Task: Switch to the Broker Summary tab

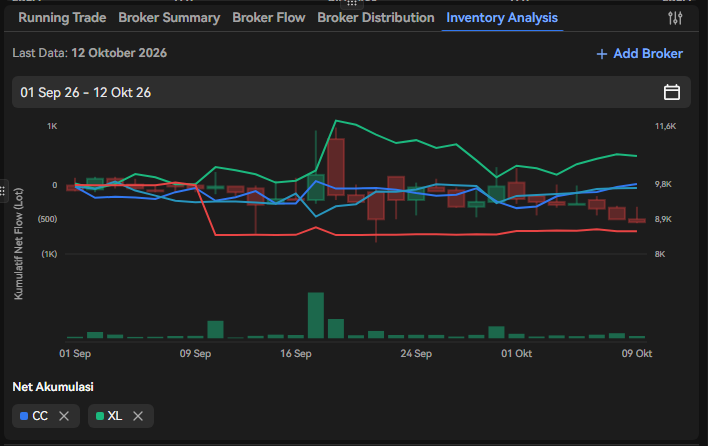Action: 169,18
